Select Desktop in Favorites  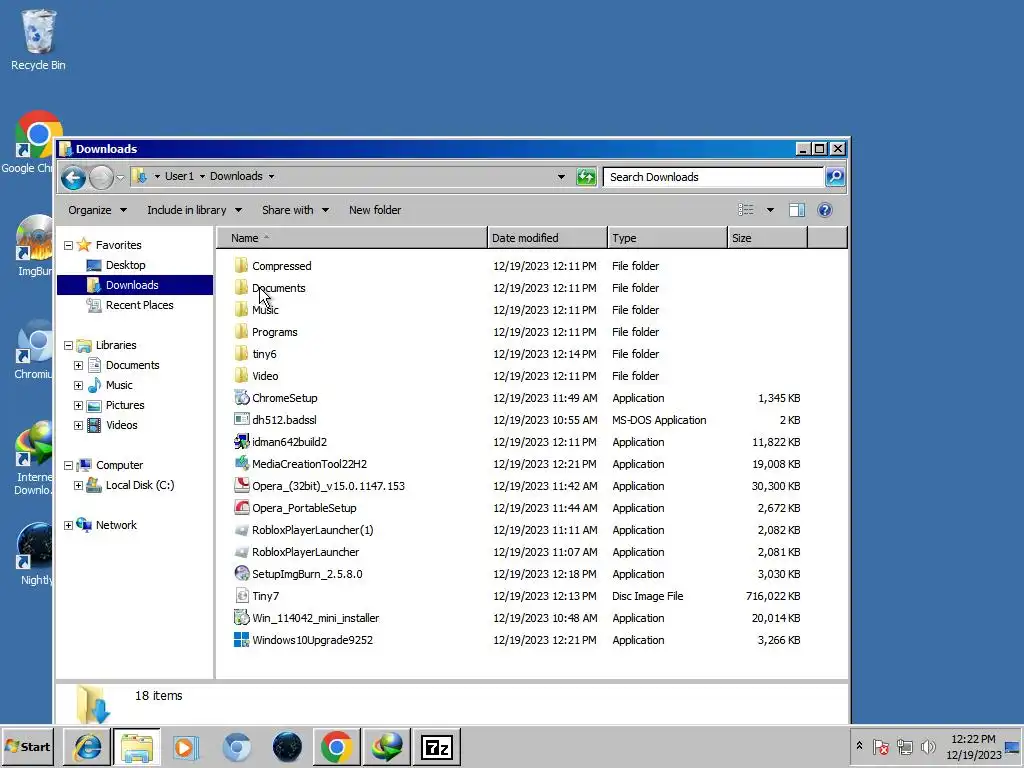[x=125, y=264]
